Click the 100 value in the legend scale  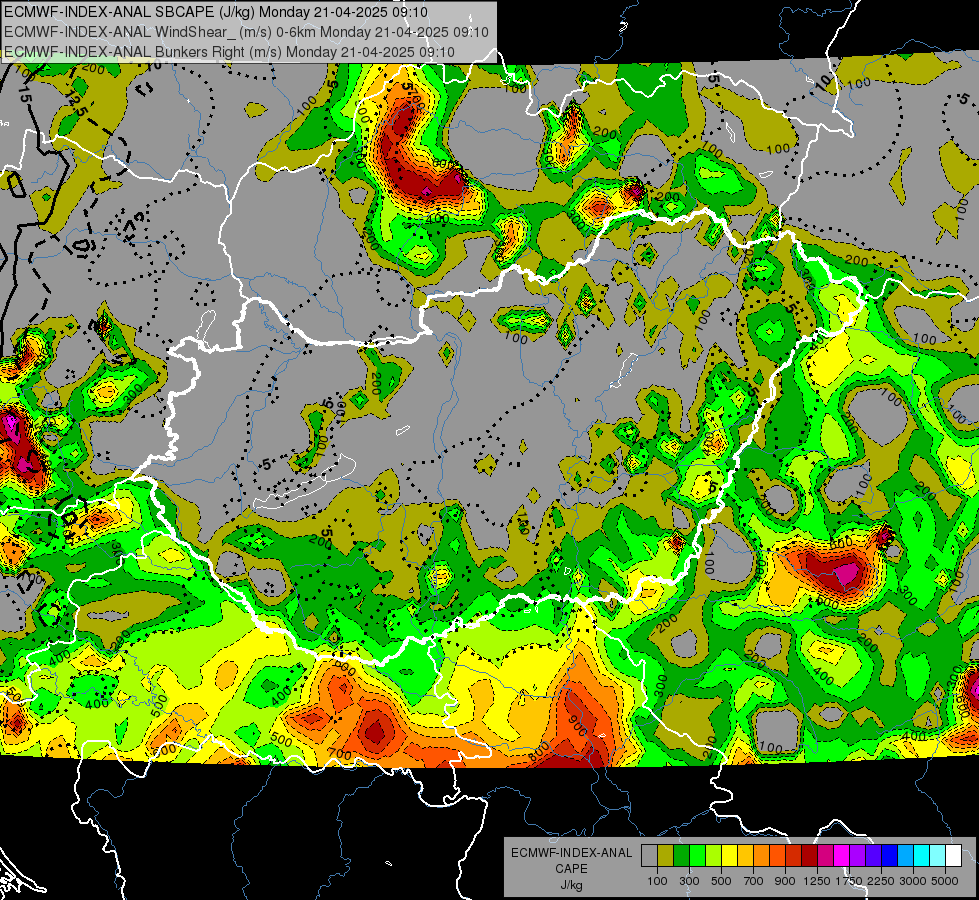[657, 881]
